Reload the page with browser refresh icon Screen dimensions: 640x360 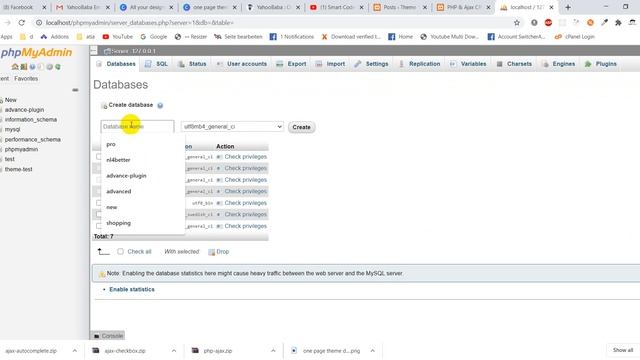[22, 23]
